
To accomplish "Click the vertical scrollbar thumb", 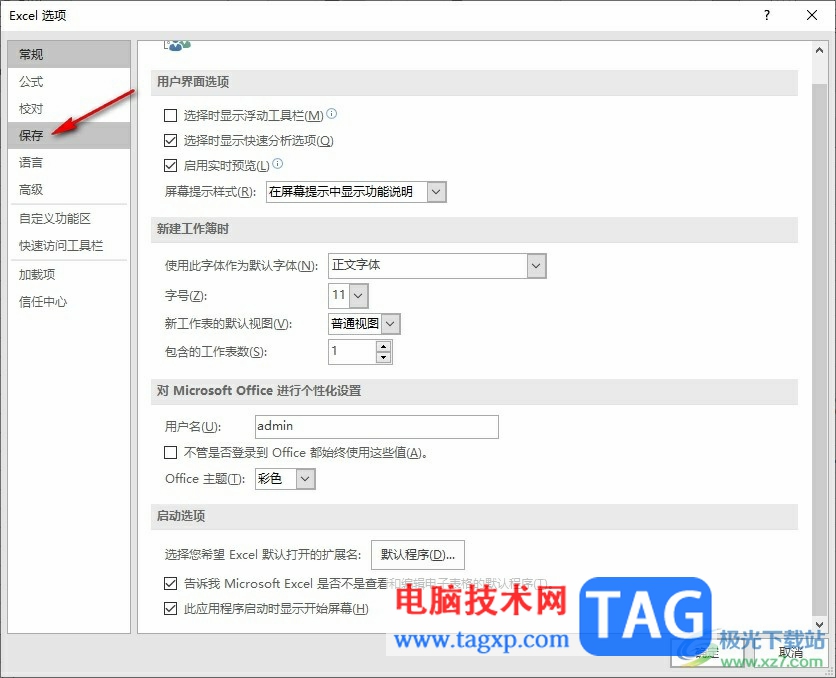I will tap(819, 349).
